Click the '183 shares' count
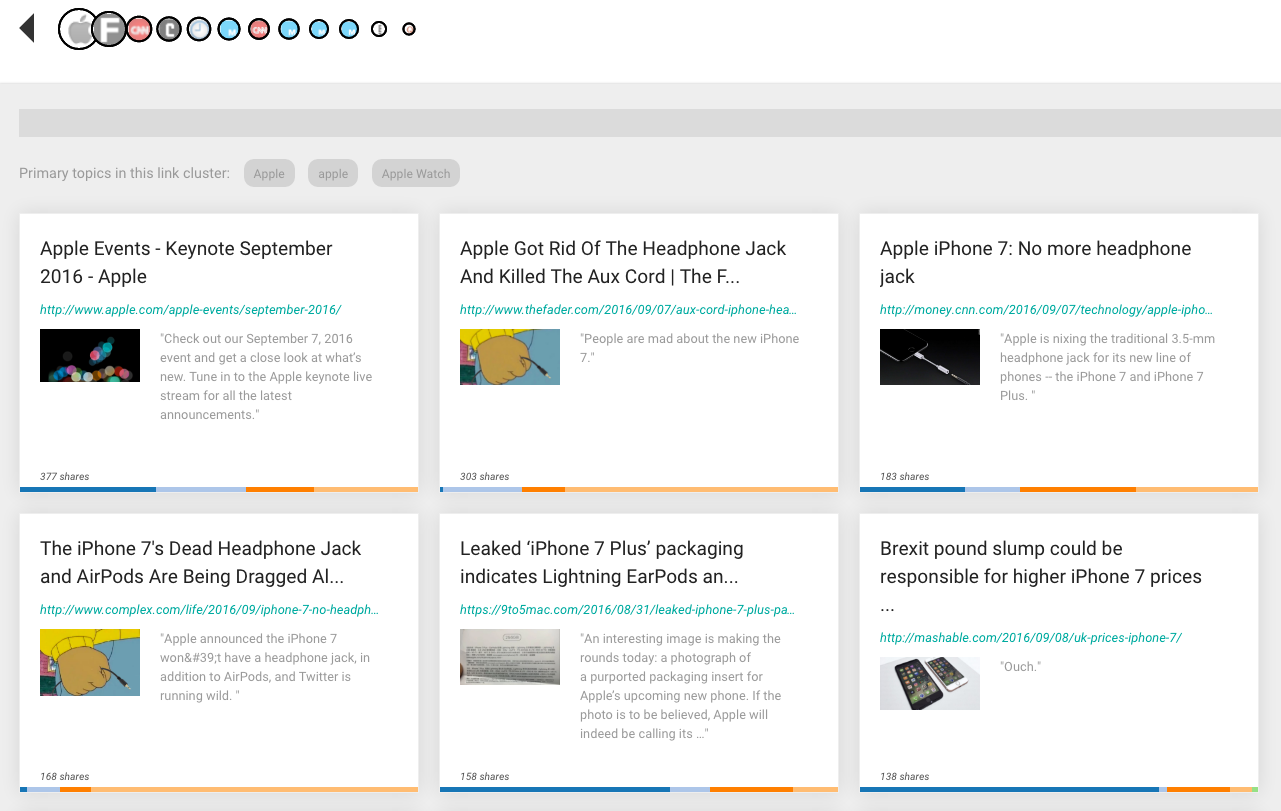The image size is (1281, 811). (905, 477)
